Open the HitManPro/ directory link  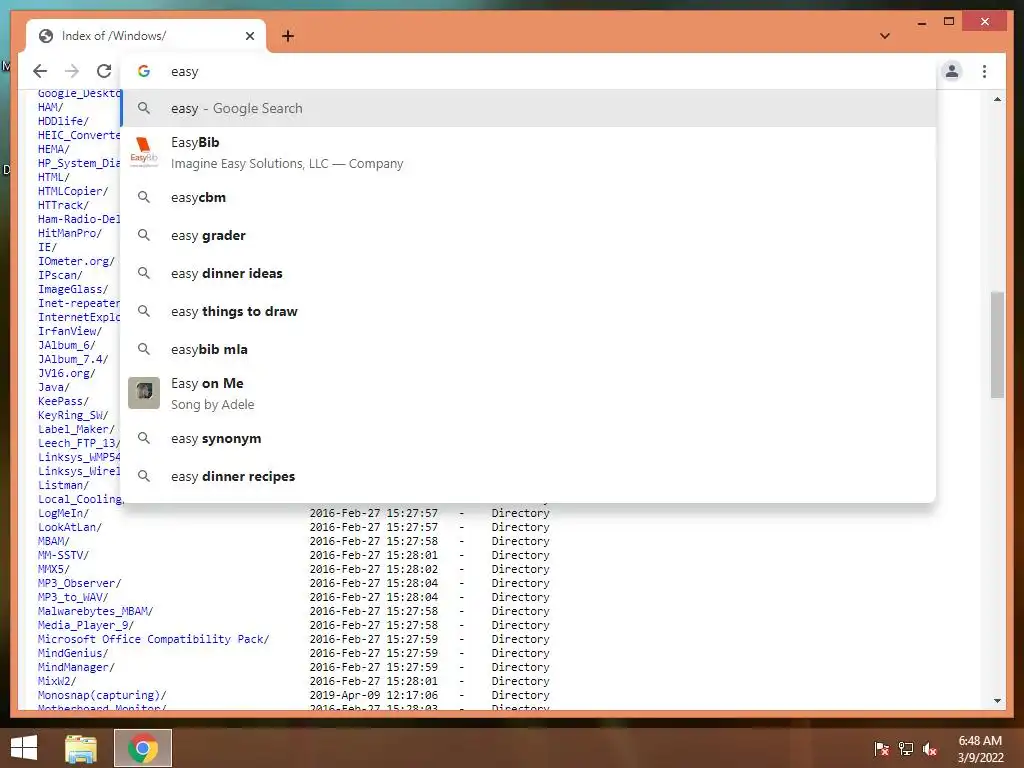coord(70,233)
